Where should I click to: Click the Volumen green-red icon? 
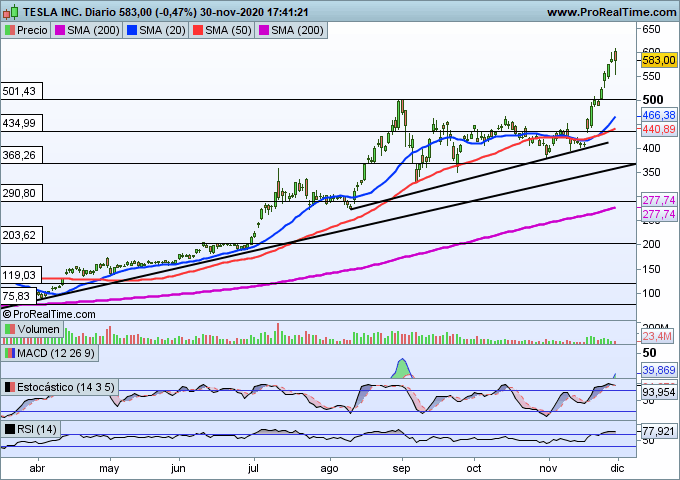10,329
